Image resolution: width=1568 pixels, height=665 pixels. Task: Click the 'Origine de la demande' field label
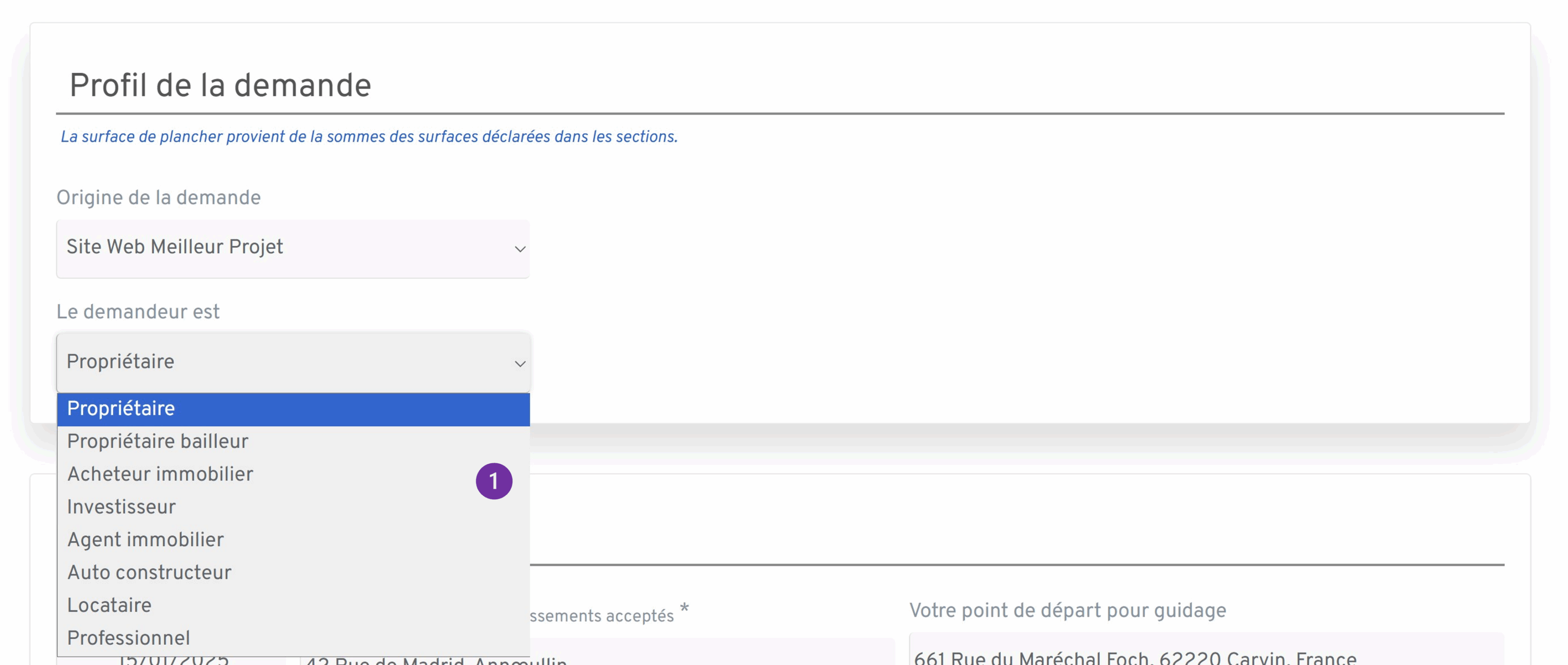159,197
